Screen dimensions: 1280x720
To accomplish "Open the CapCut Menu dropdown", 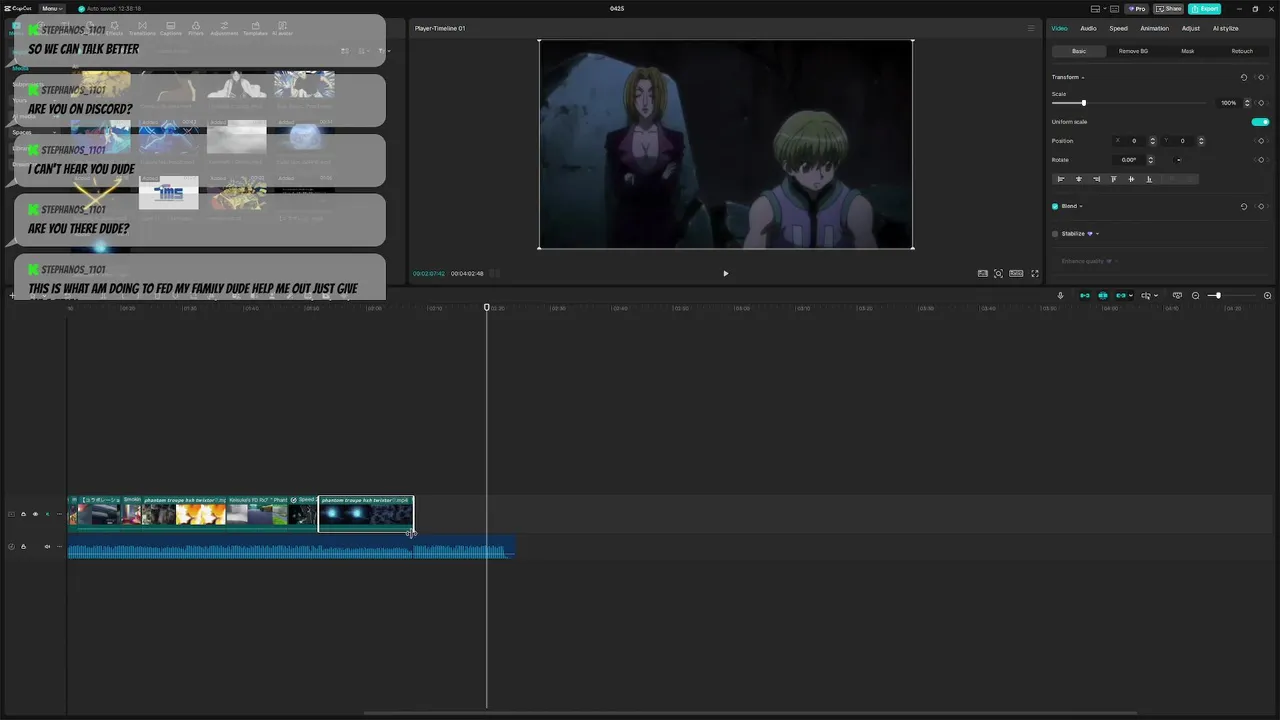I will [x=52, y=8].
